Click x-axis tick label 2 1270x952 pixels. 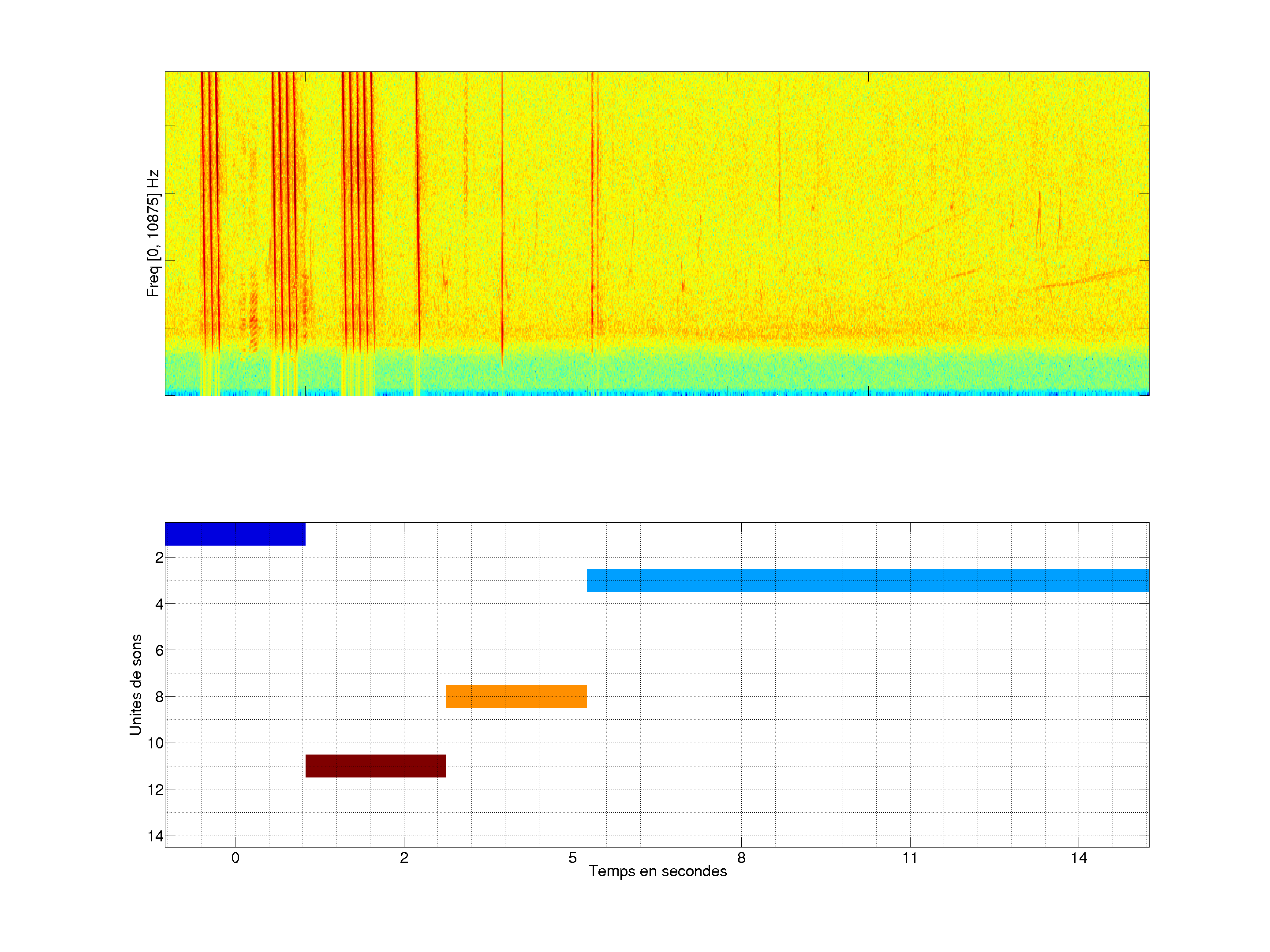(x=403, y=858)
